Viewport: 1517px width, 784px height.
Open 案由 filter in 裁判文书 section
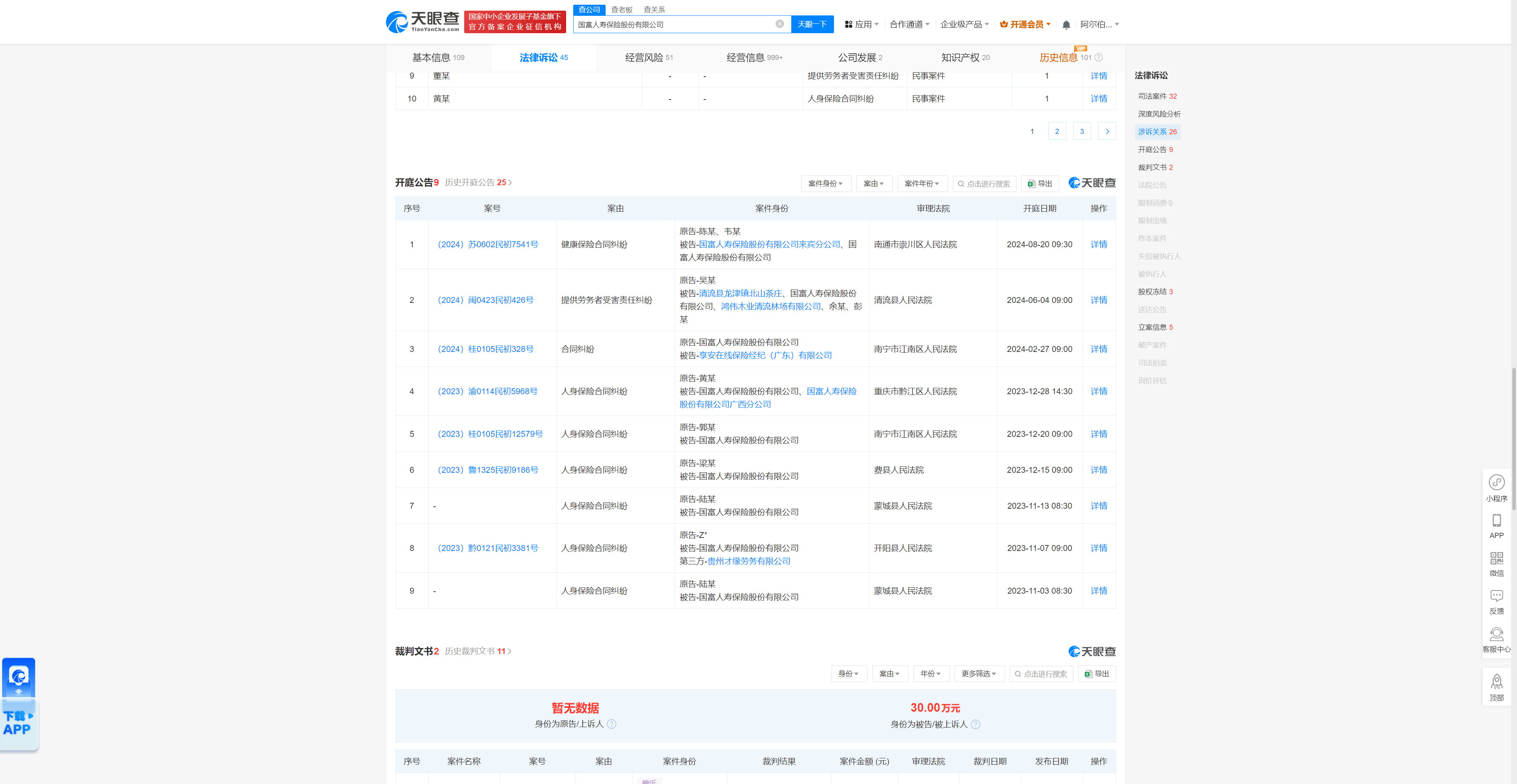click(x=890, y=673)
